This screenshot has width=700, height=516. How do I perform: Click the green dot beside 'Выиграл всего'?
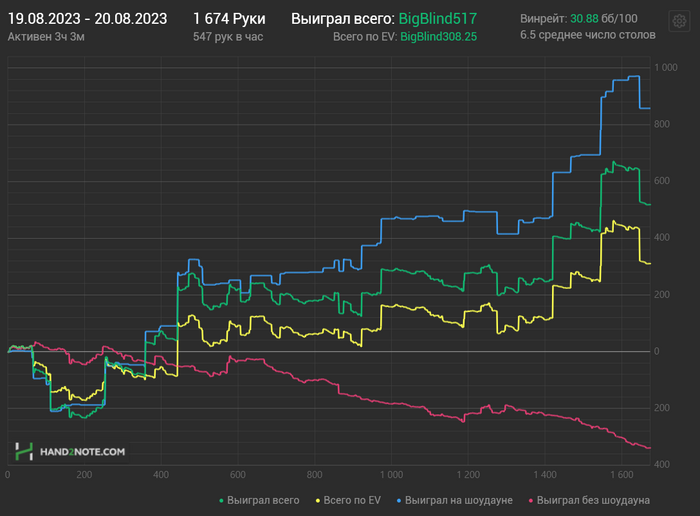[221, 501]
